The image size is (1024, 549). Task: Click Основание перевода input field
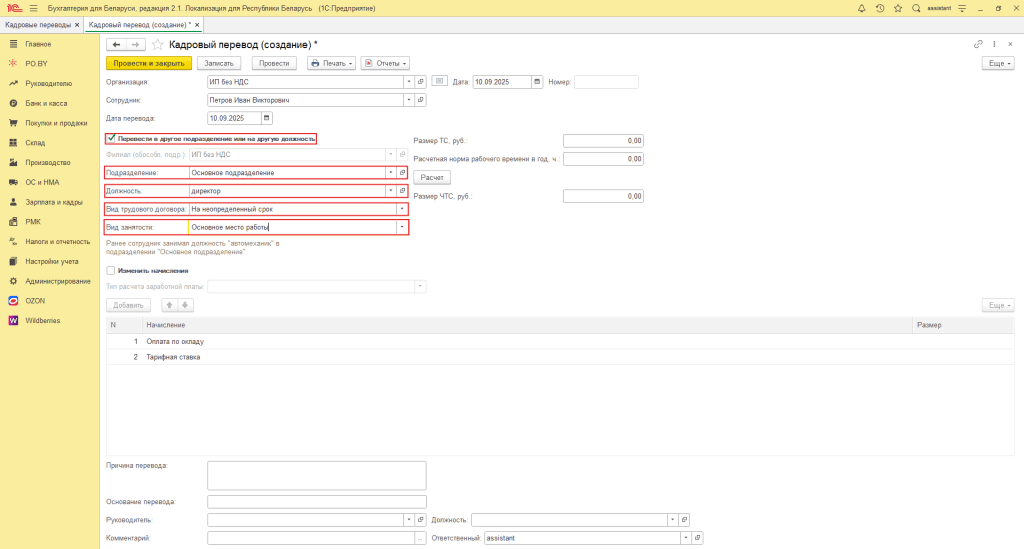point(317,502)
